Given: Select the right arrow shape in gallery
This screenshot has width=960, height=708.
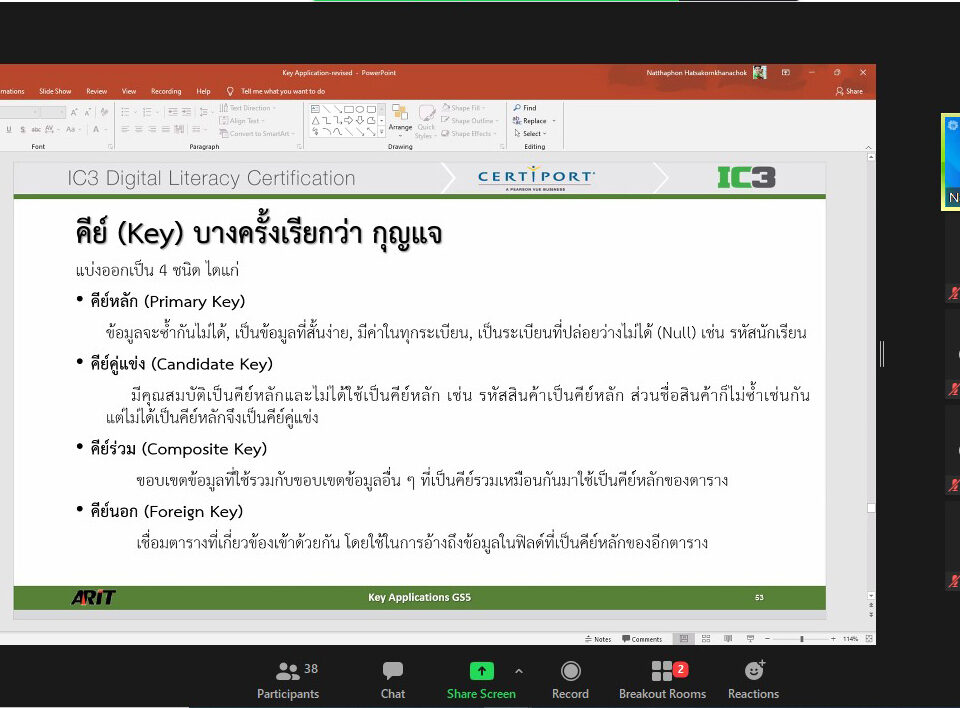Looking at the screenshot, I should 349,120.
